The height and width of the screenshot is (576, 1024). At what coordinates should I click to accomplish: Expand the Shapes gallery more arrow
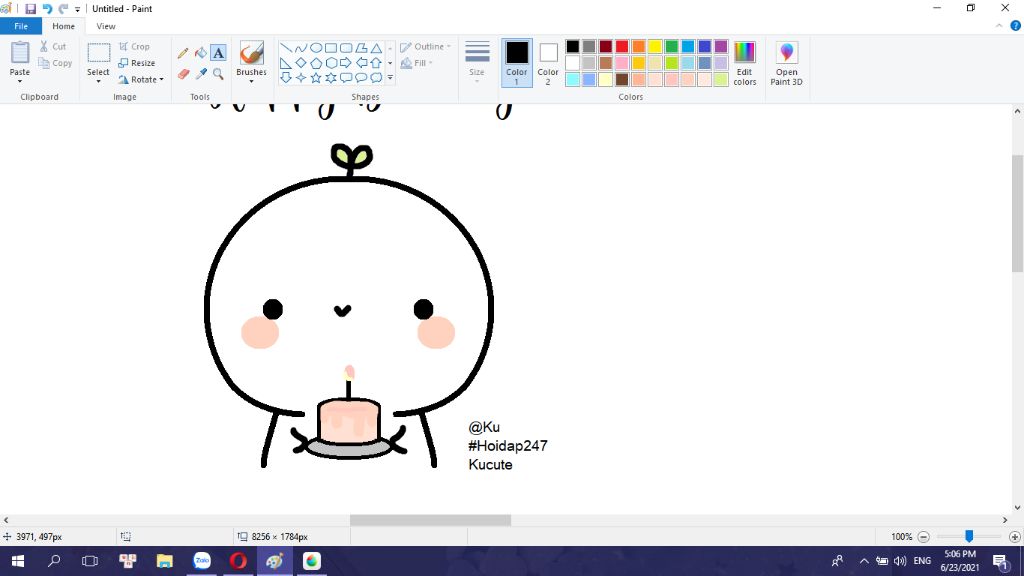click(390, 78)
